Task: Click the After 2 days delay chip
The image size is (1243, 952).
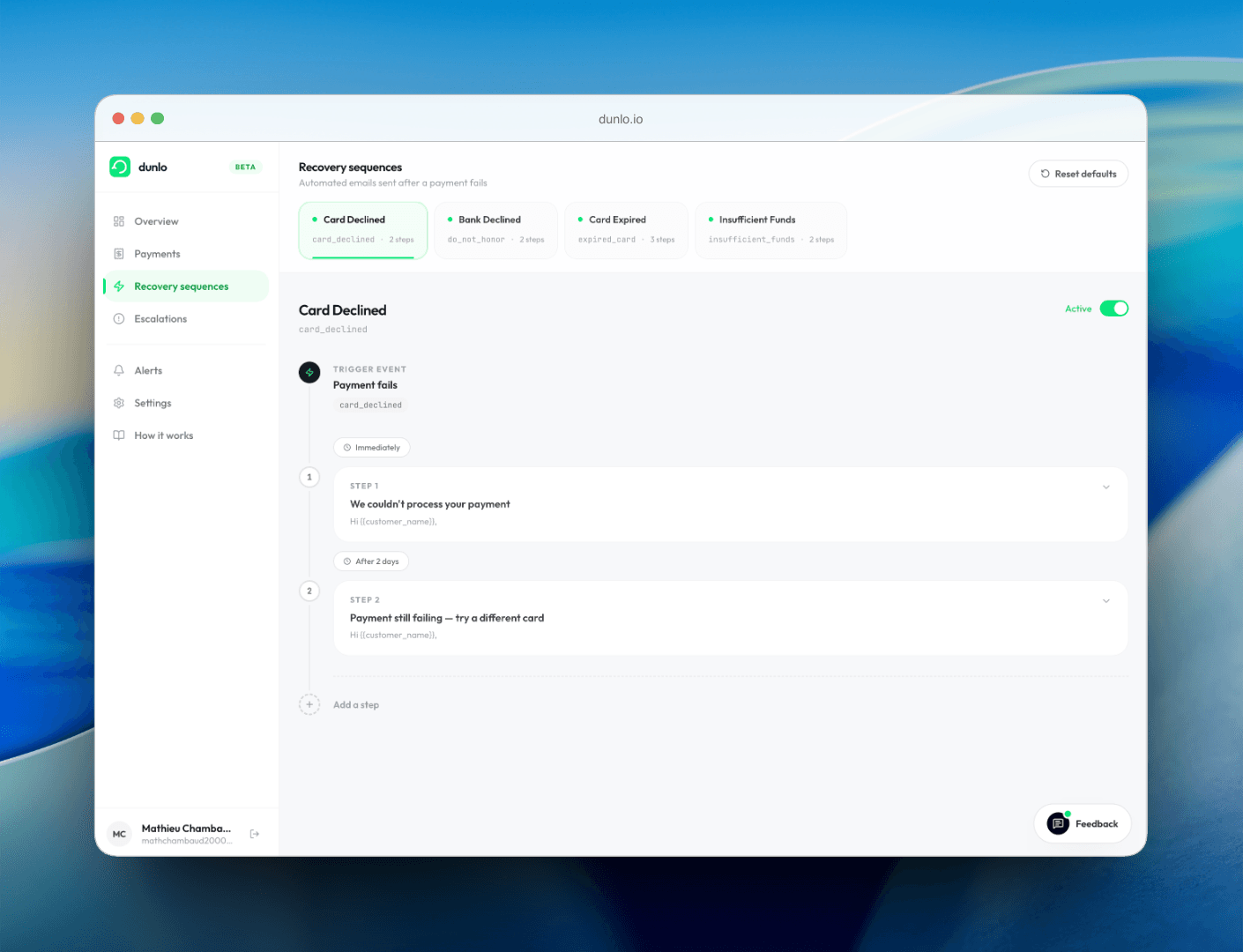Action: [371, 562]
